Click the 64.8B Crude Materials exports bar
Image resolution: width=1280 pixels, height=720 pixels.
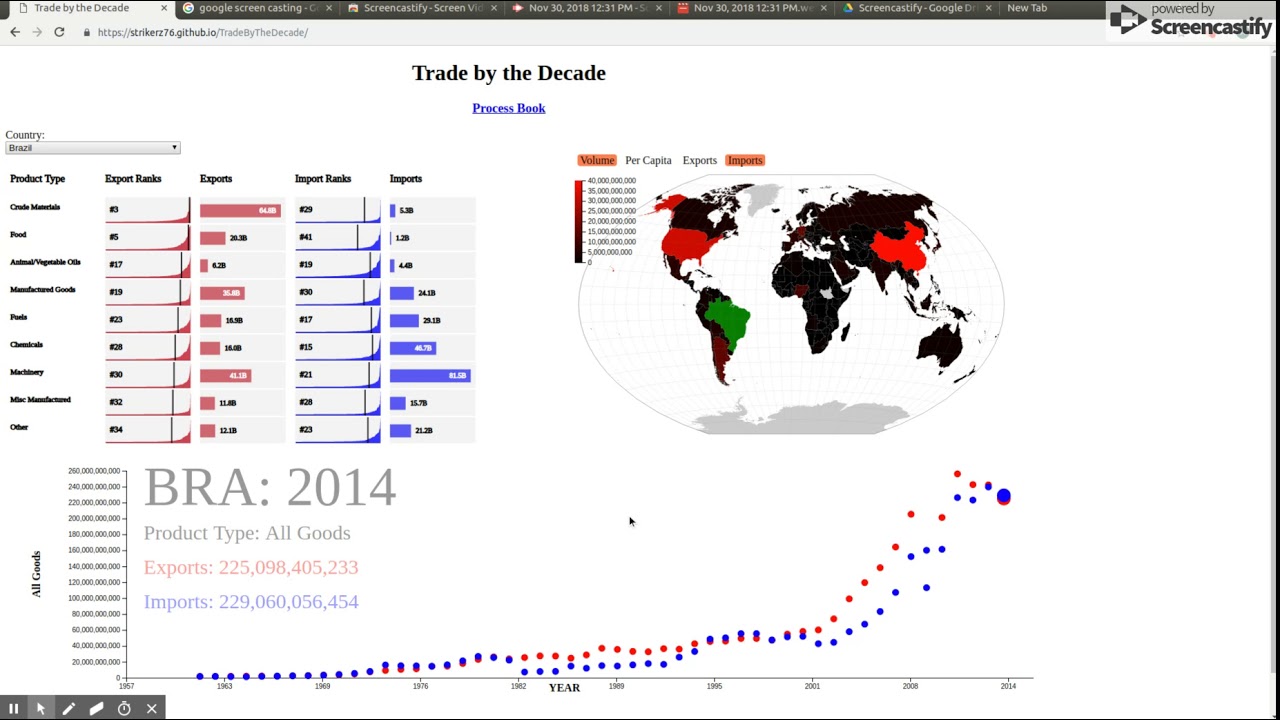click(240, 210)
